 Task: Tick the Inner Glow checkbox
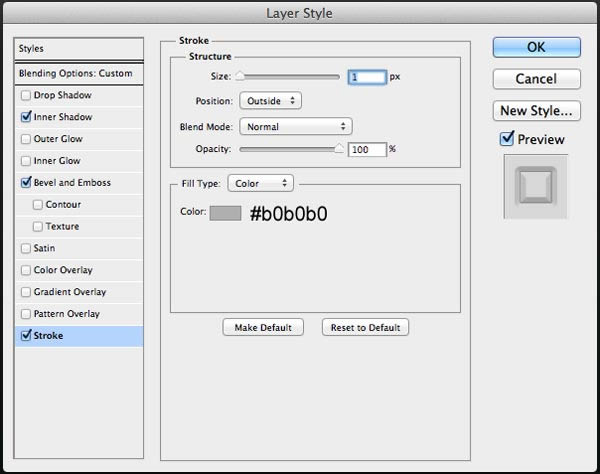[x=26, y=161]
